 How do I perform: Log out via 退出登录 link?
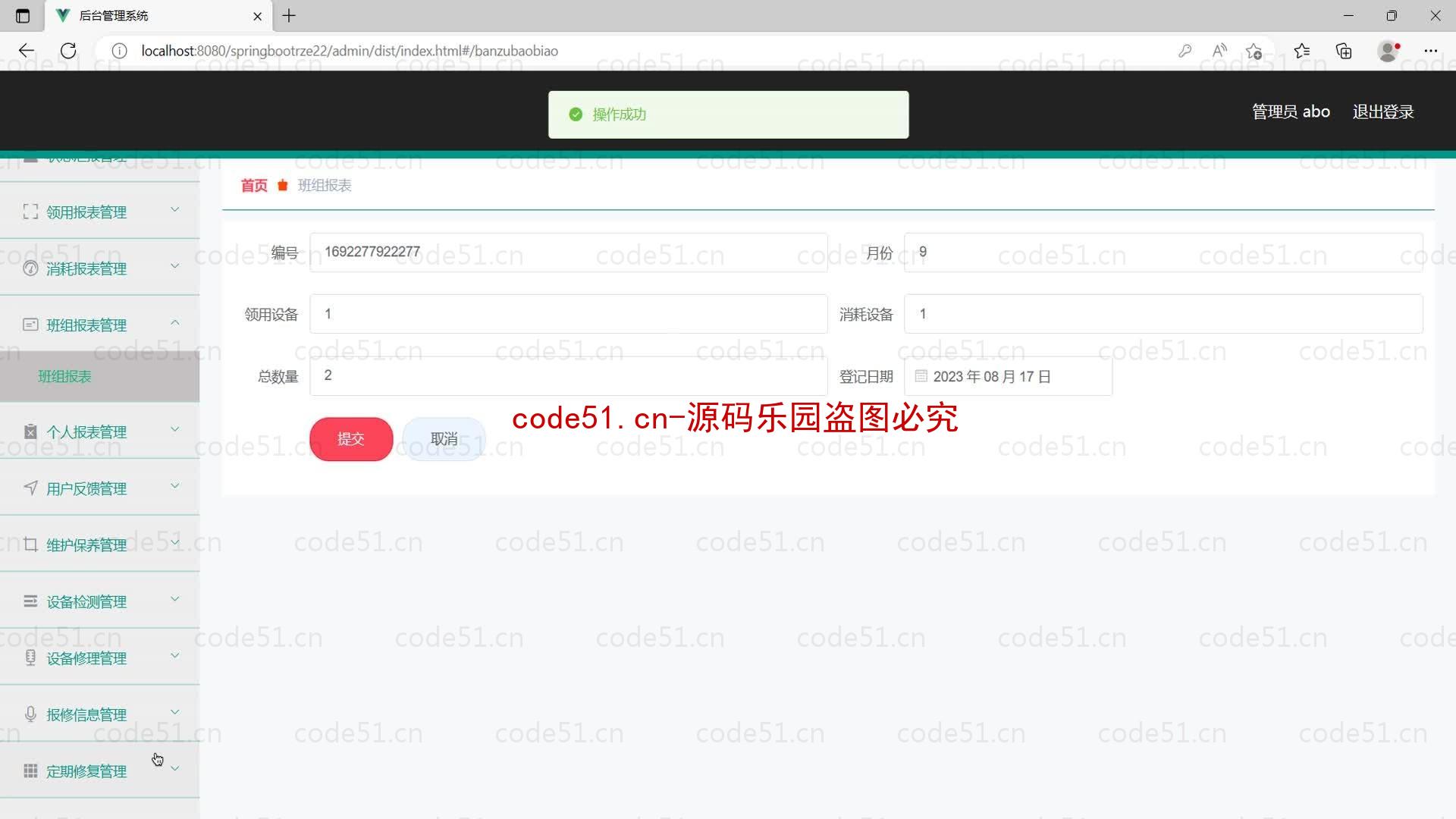[x=1383, y=111]
